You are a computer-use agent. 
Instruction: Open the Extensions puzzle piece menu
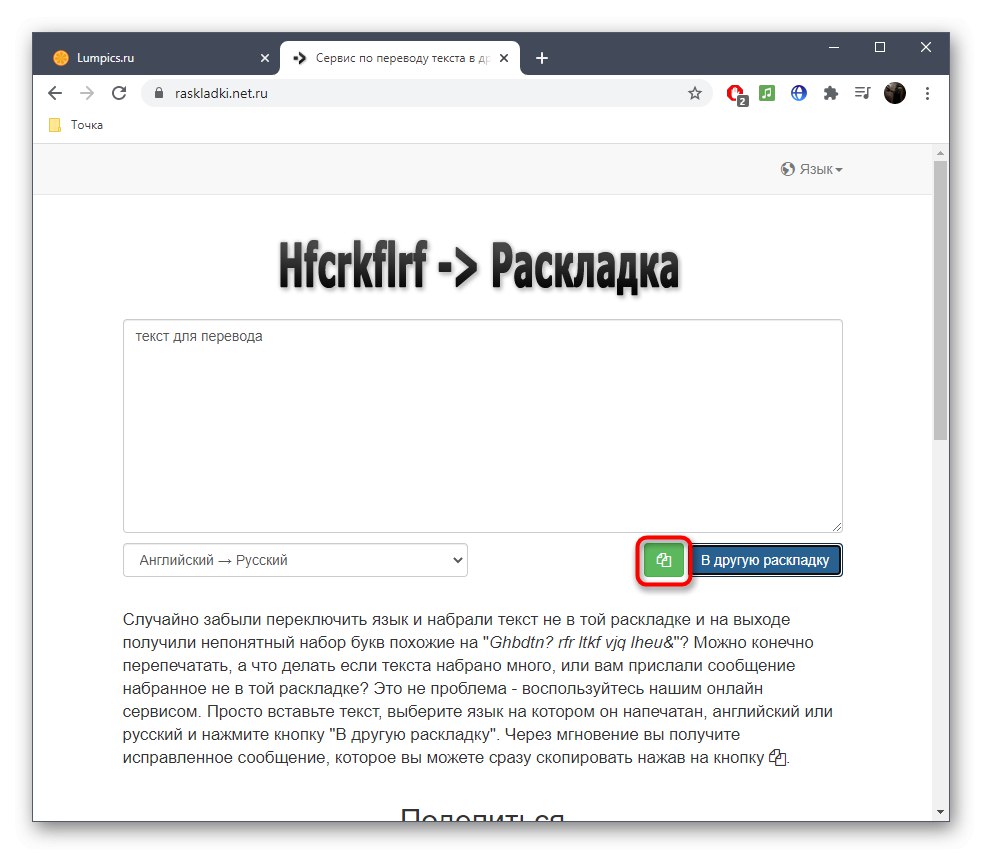830,93
